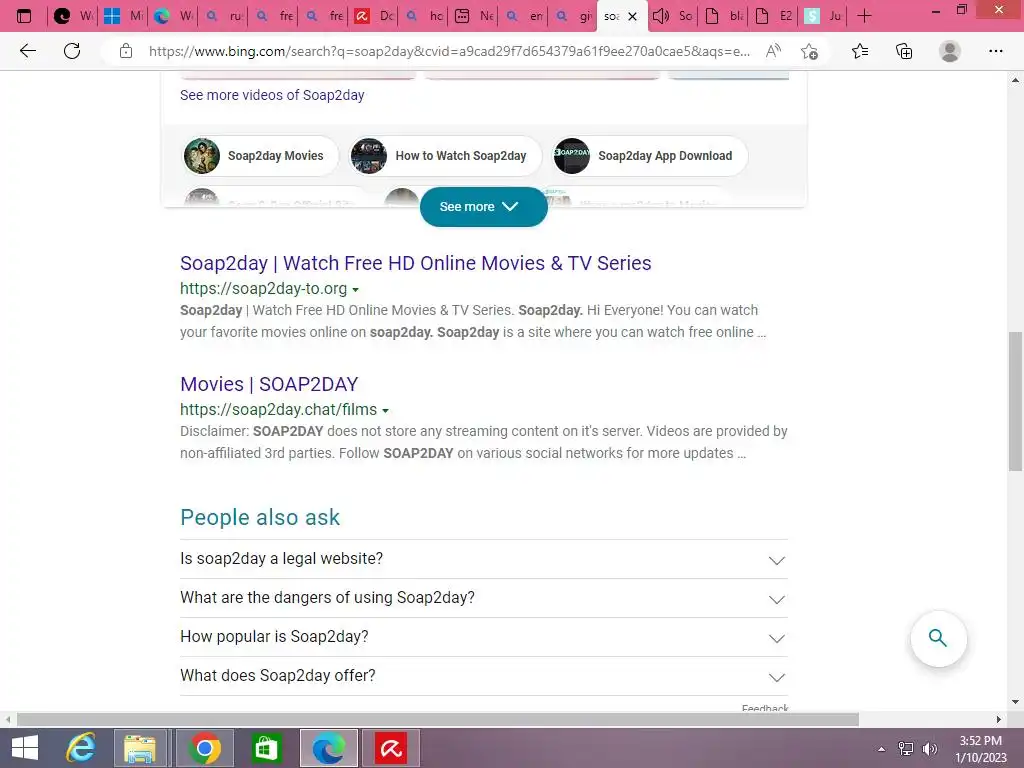Open a new browser tab
The height and width of the screenshot is (768, 1024).
[864, 16]
